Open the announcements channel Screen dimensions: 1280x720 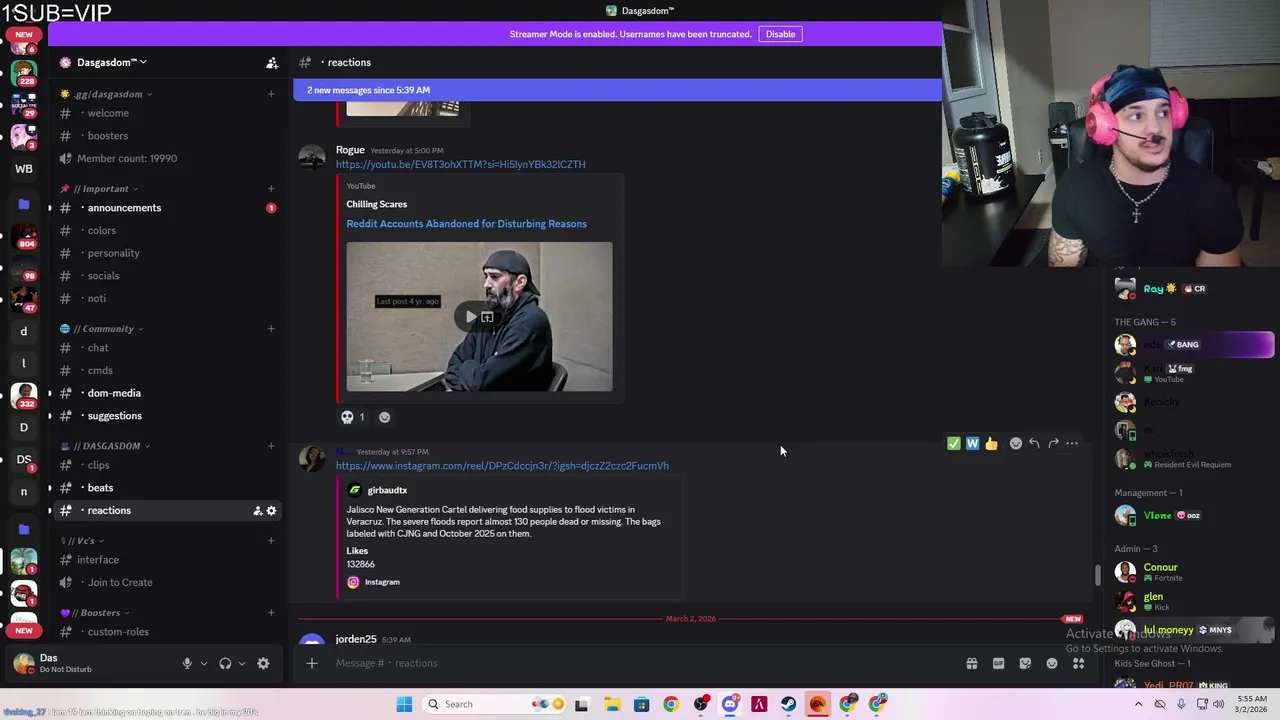(x=165, y=208)
